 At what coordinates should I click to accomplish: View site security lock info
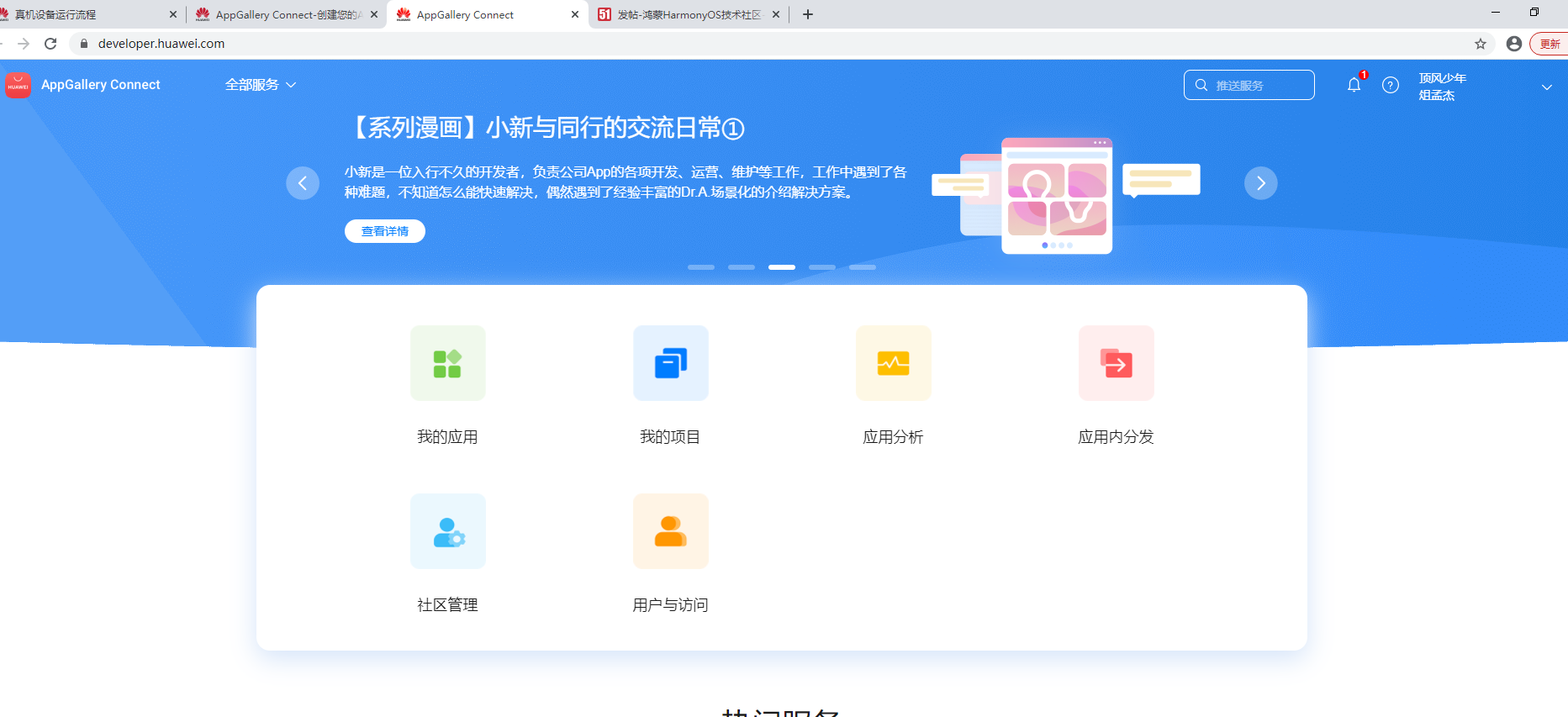tap(84, 44)
